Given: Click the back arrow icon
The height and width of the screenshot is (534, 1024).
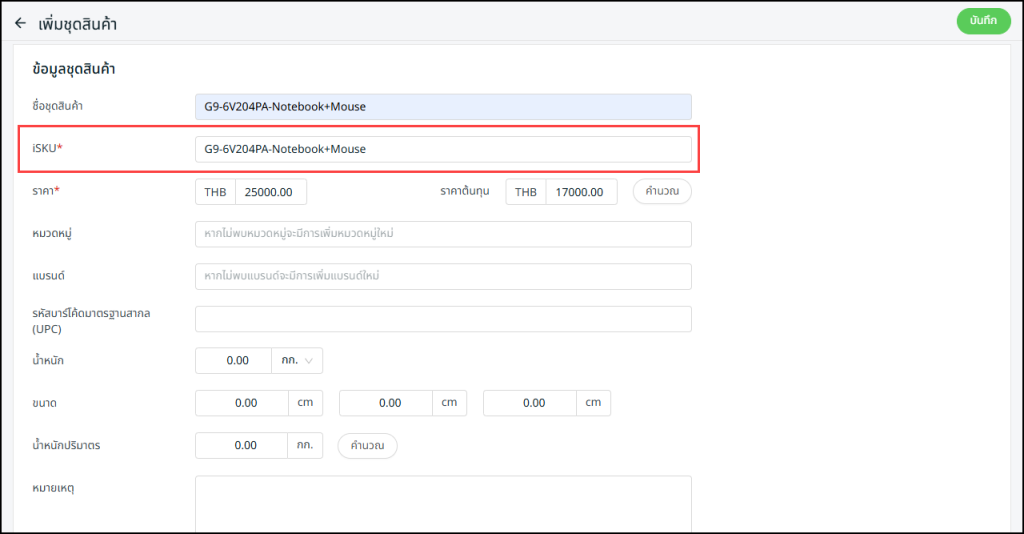Looking at the screenshot, I should click(20, 23).
